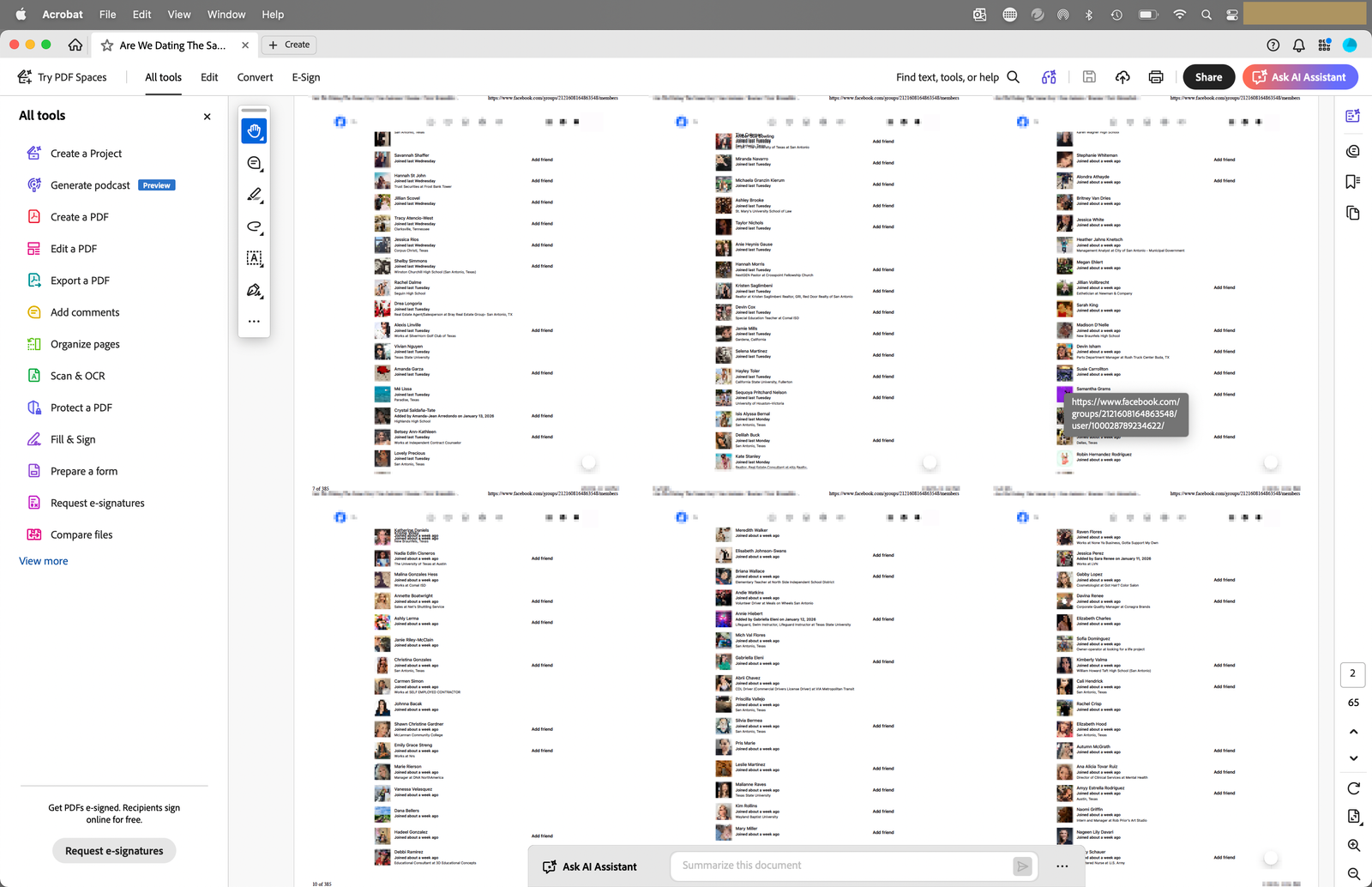Select the hand/selection tool in quick toolbar
This screenshot has width=1372, height=887.
pyautogui.click(x=254, y=131)
